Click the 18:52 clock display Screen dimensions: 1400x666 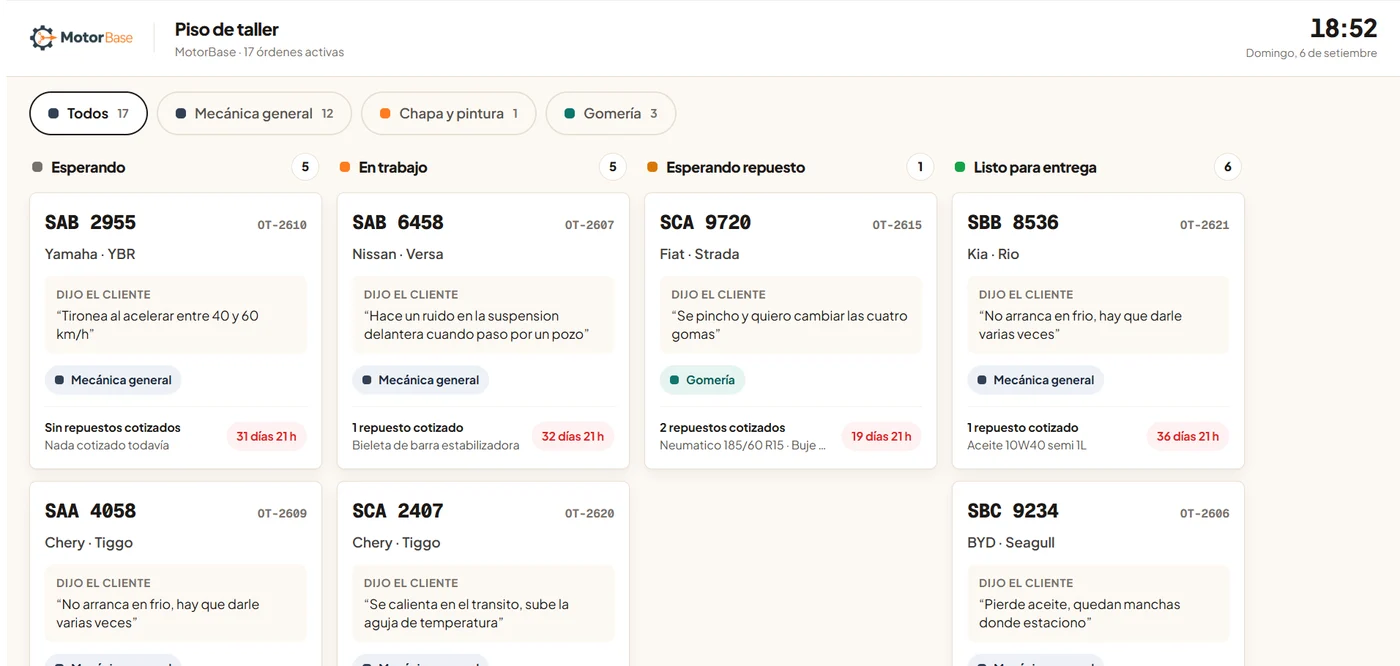pyautogui.click(x=1343, y=28)
